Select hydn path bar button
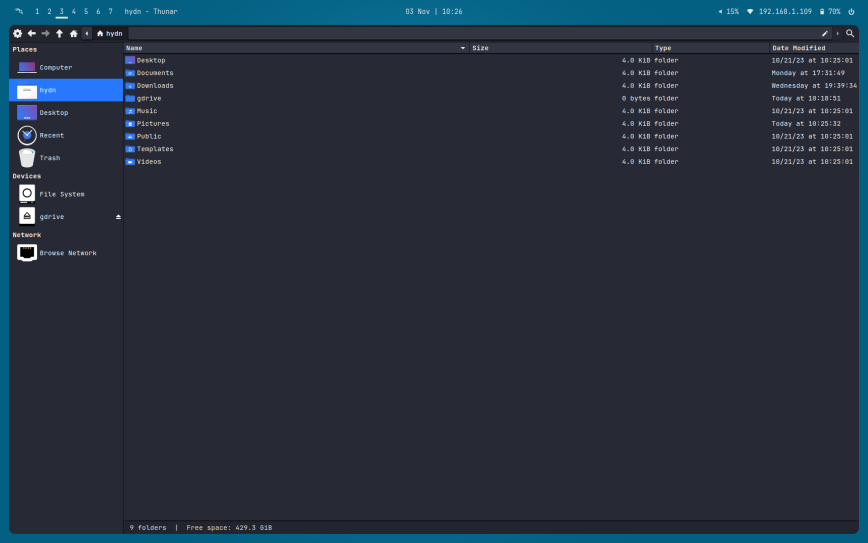868x543 pixels. [x=110, y=34]
